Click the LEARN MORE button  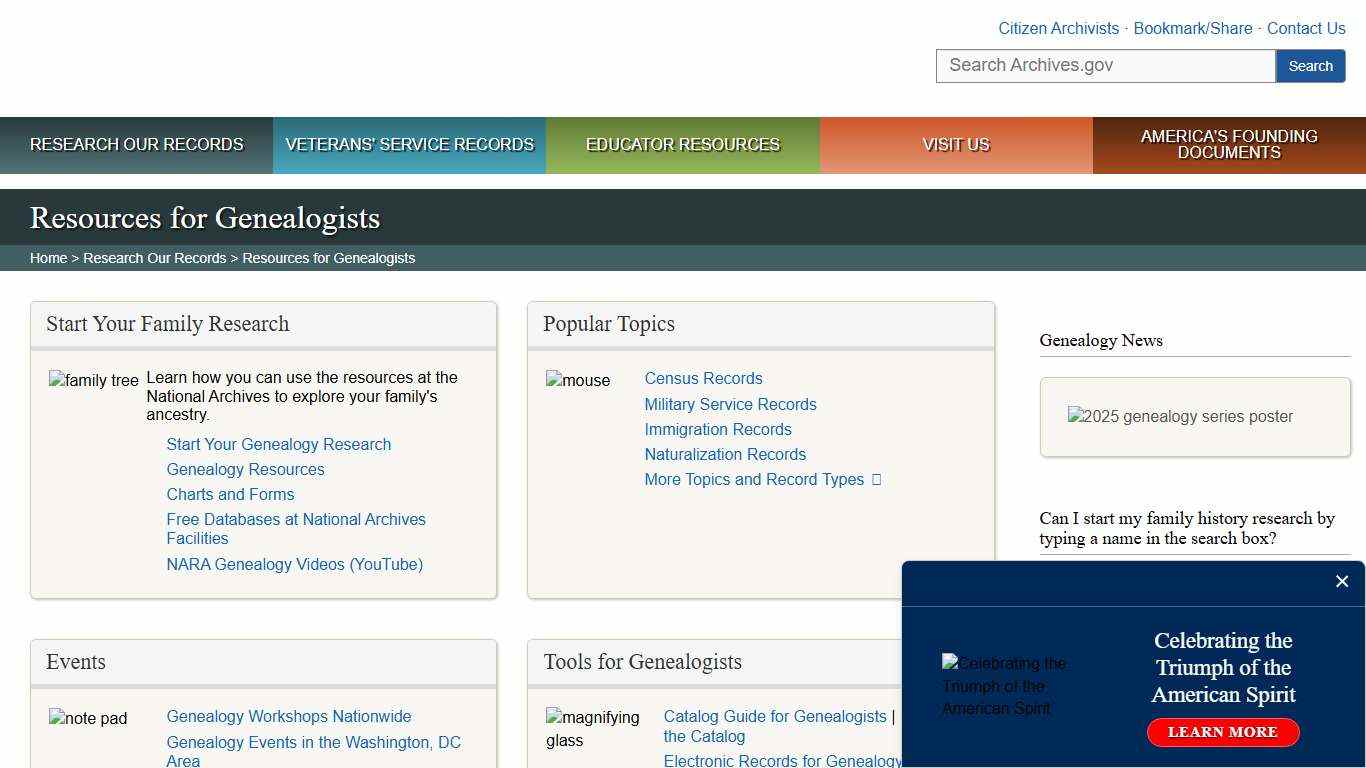coord(1222,732)
